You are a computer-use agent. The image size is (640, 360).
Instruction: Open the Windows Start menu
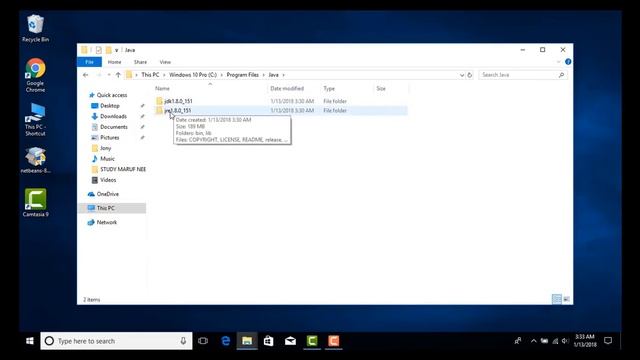click(x=30, y=341)
